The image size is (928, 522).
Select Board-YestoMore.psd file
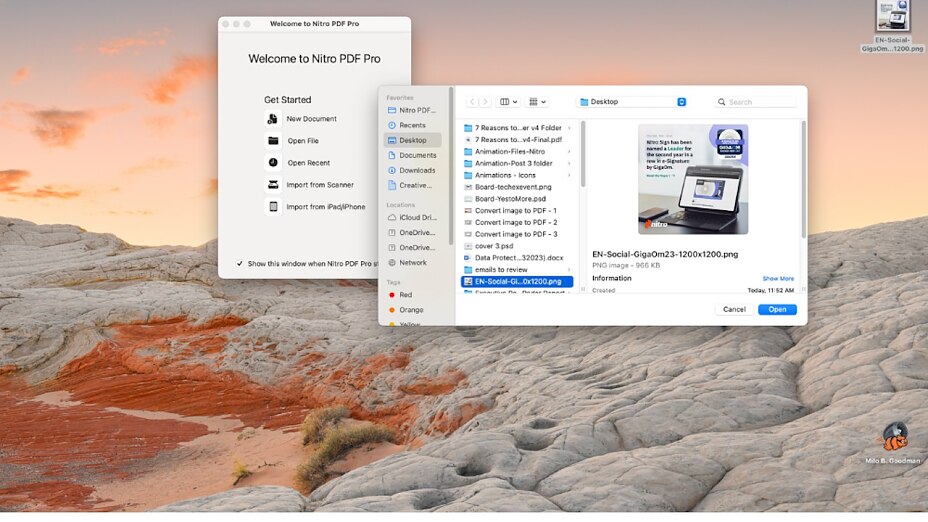[x=517, y=199]
